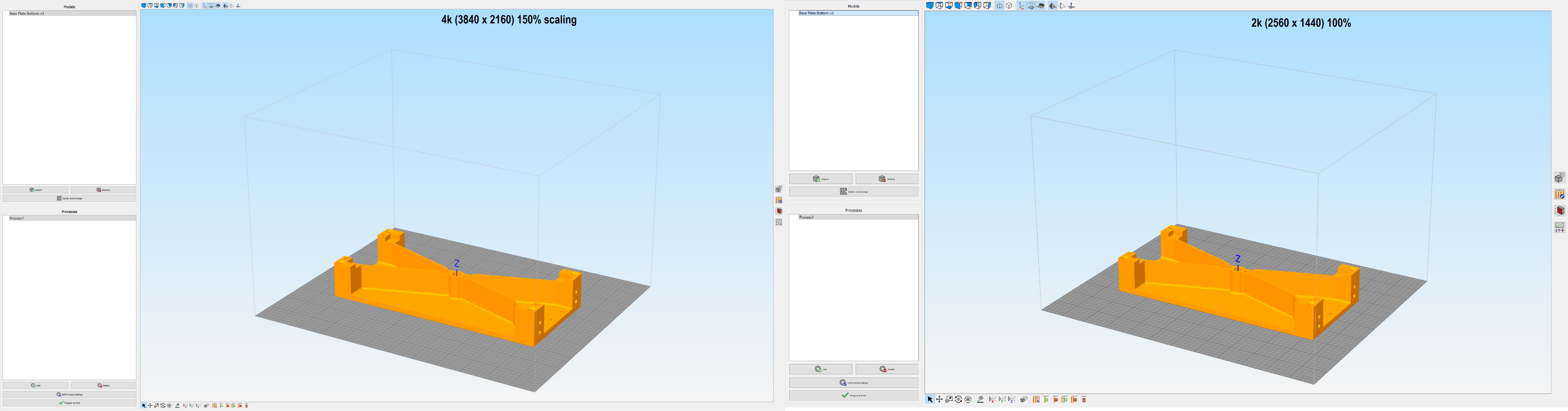Open Edit Process Settings in 2k window
This screenshot has height=411, width=1568.
[853, 382]
